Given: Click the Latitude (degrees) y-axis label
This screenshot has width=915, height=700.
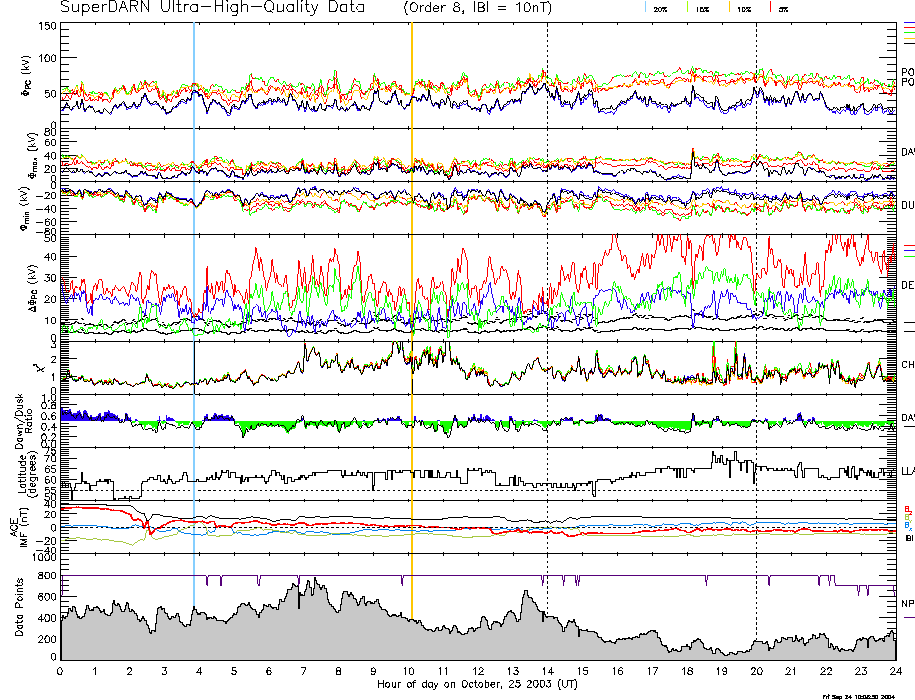Looking at the screenshot, I should [x=22, y=472].
